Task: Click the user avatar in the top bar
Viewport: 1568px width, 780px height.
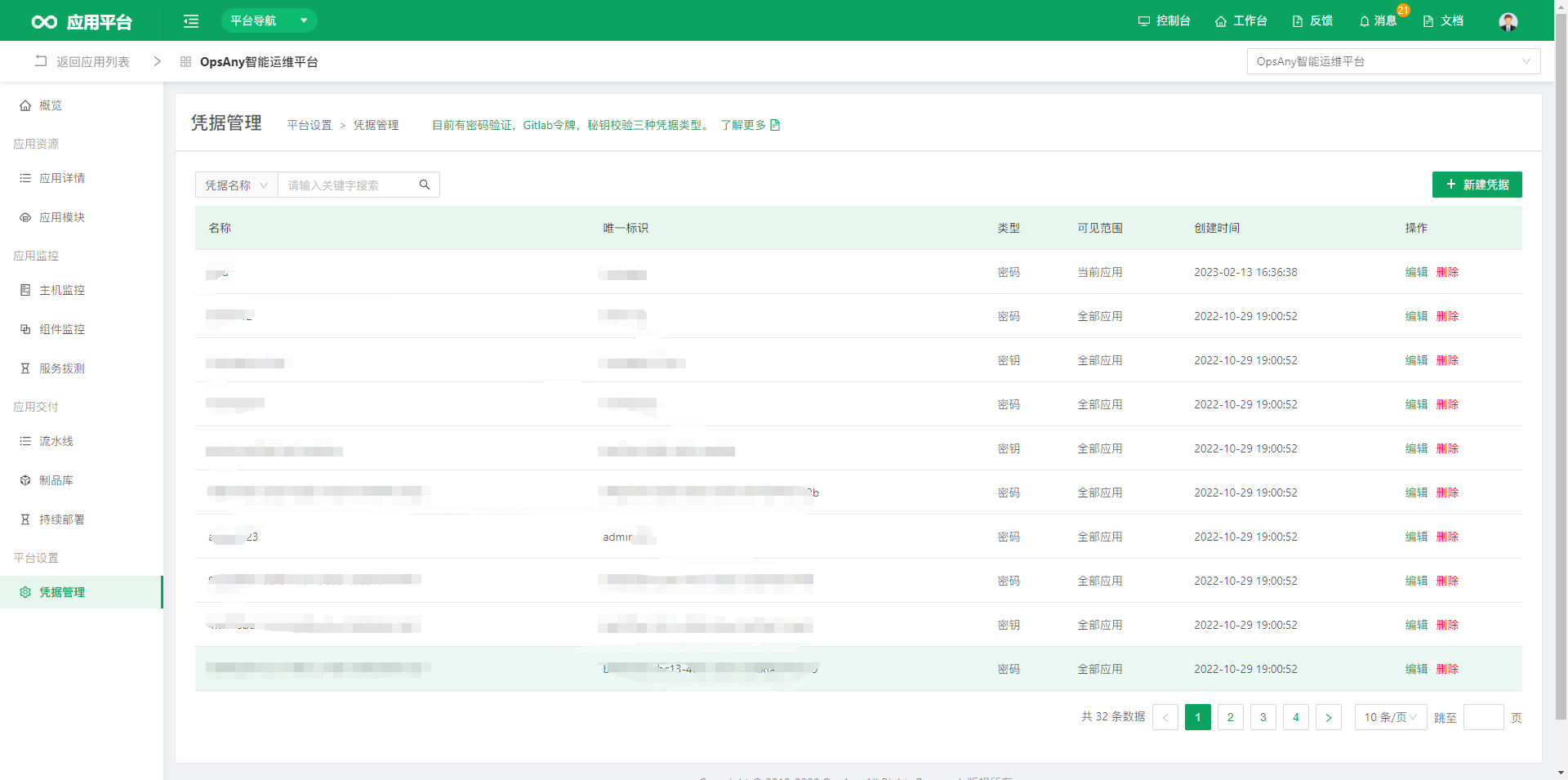Action: [1508, 21]
